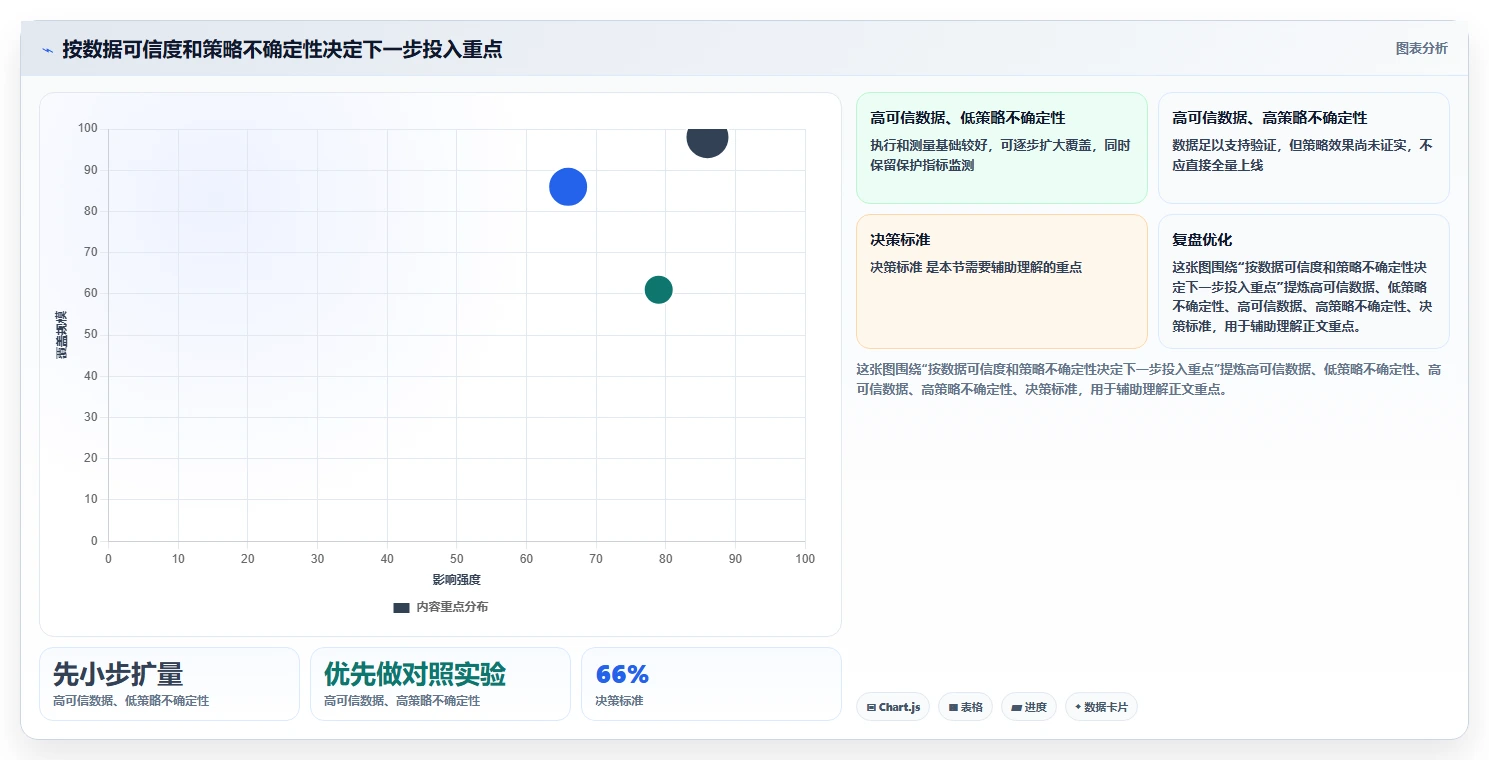Viewport: 1489px width, 760px height.
Task: Click the 复盘优化 card heading
Action: 1202,240
